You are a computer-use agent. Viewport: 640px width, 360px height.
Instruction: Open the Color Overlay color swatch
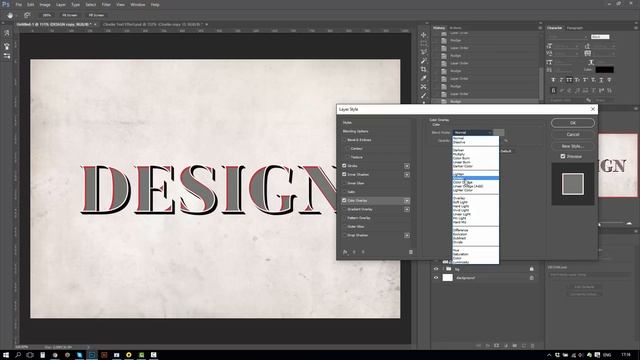(x=499, y=132)
